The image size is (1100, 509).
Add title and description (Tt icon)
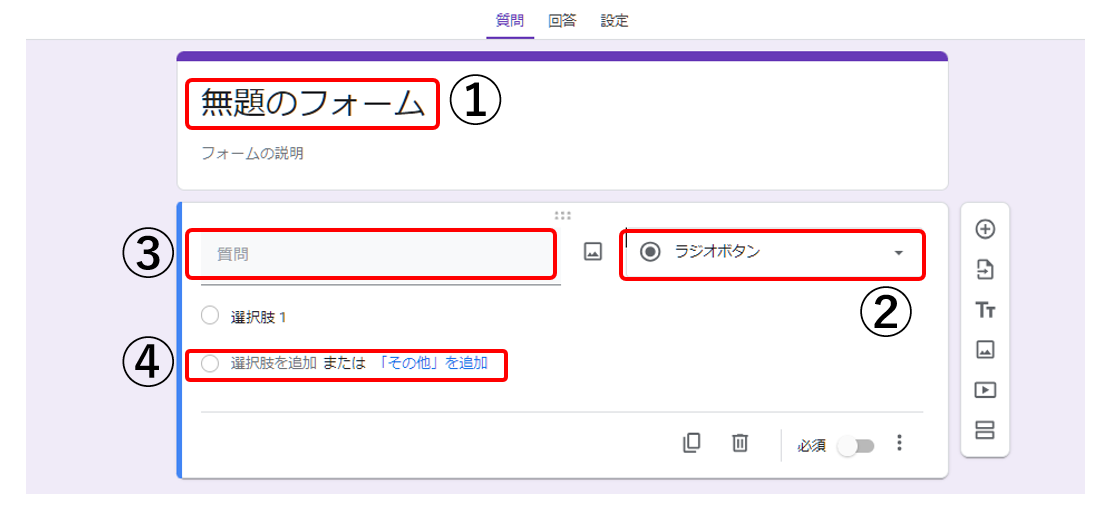click(986, 310)
